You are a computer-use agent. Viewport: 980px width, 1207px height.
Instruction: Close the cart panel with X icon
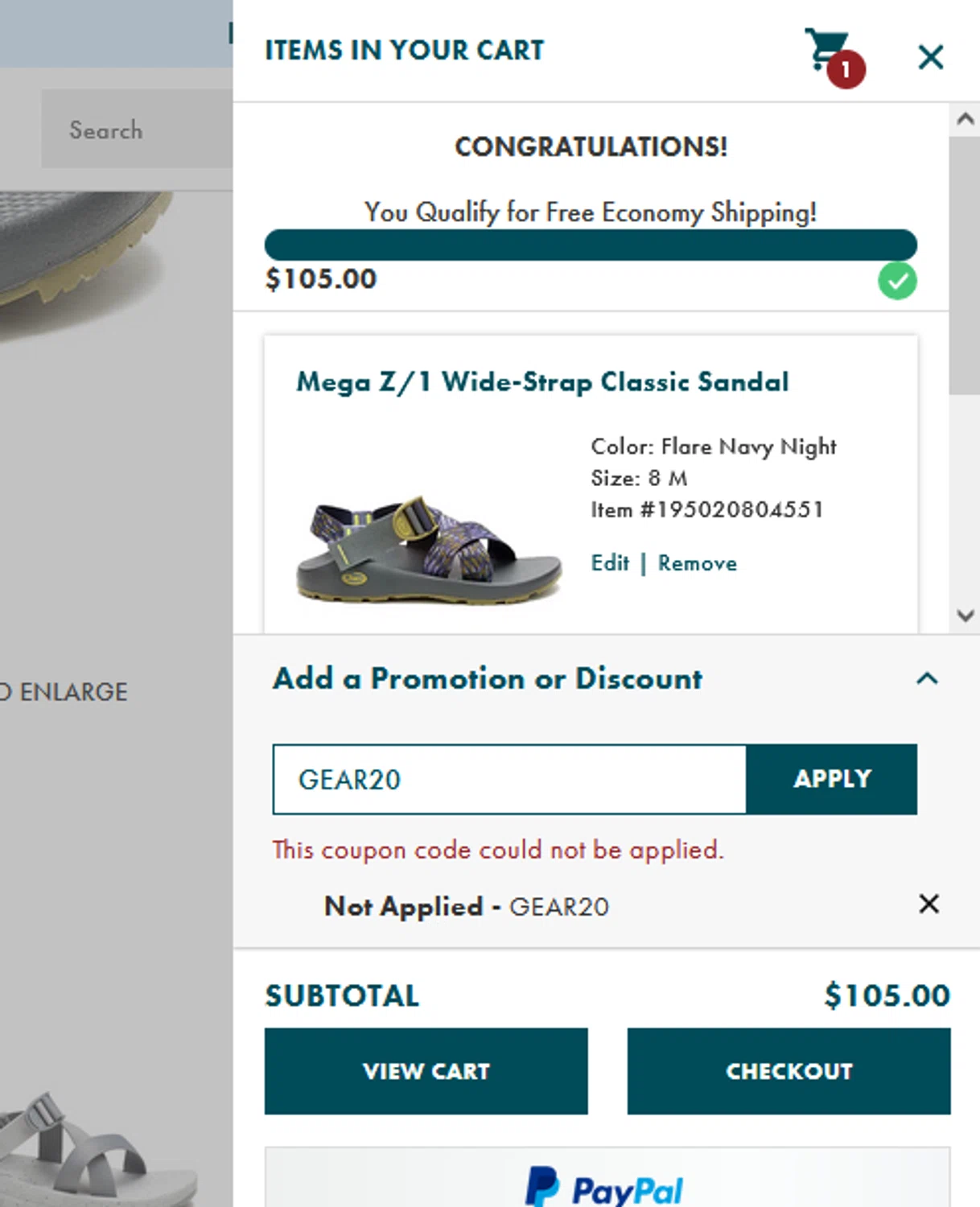930,57
